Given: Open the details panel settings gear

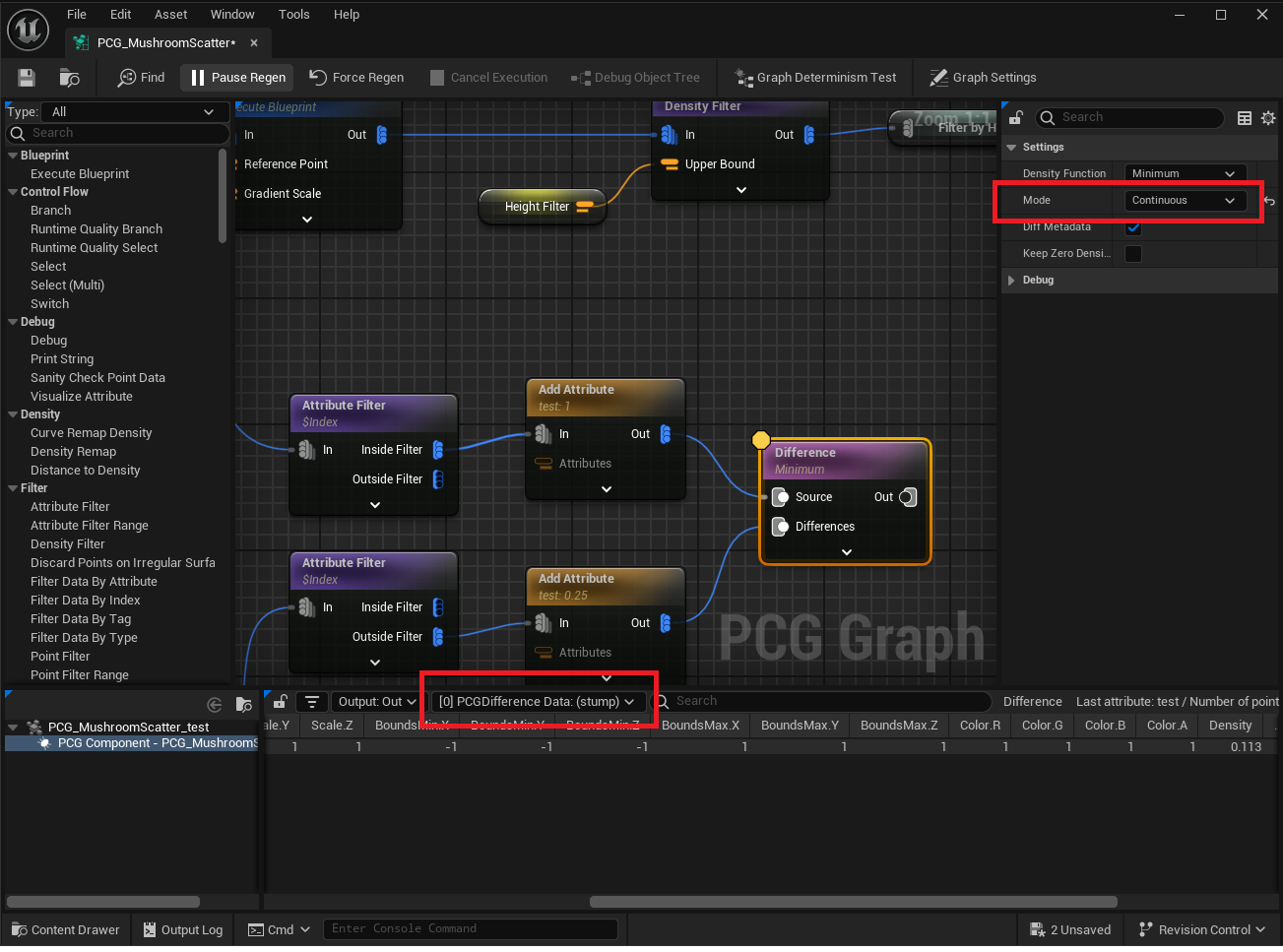Looking at the screenshot, I should point(1268,118).
